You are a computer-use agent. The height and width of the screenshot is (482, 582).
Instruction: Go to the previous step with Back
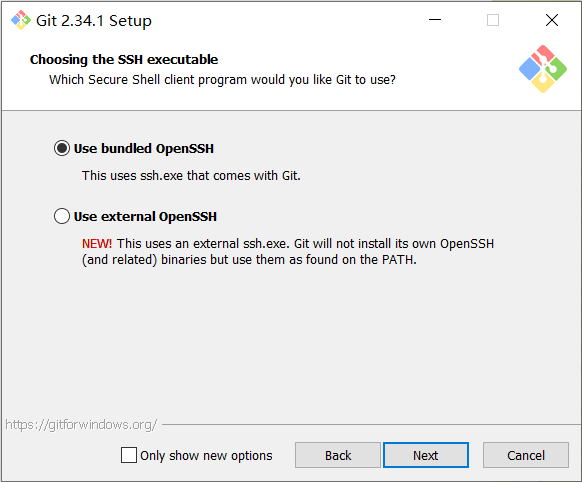click(x=338, y=455)
